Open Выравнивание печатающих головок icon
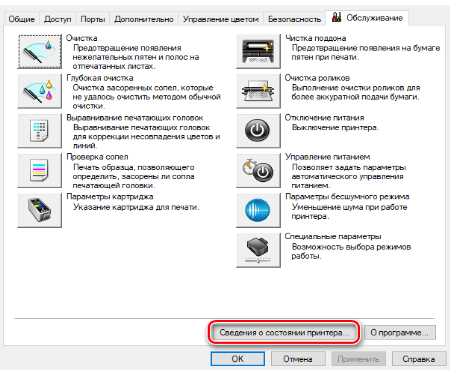The image size is (450, 370). click(x=40, y=131)
